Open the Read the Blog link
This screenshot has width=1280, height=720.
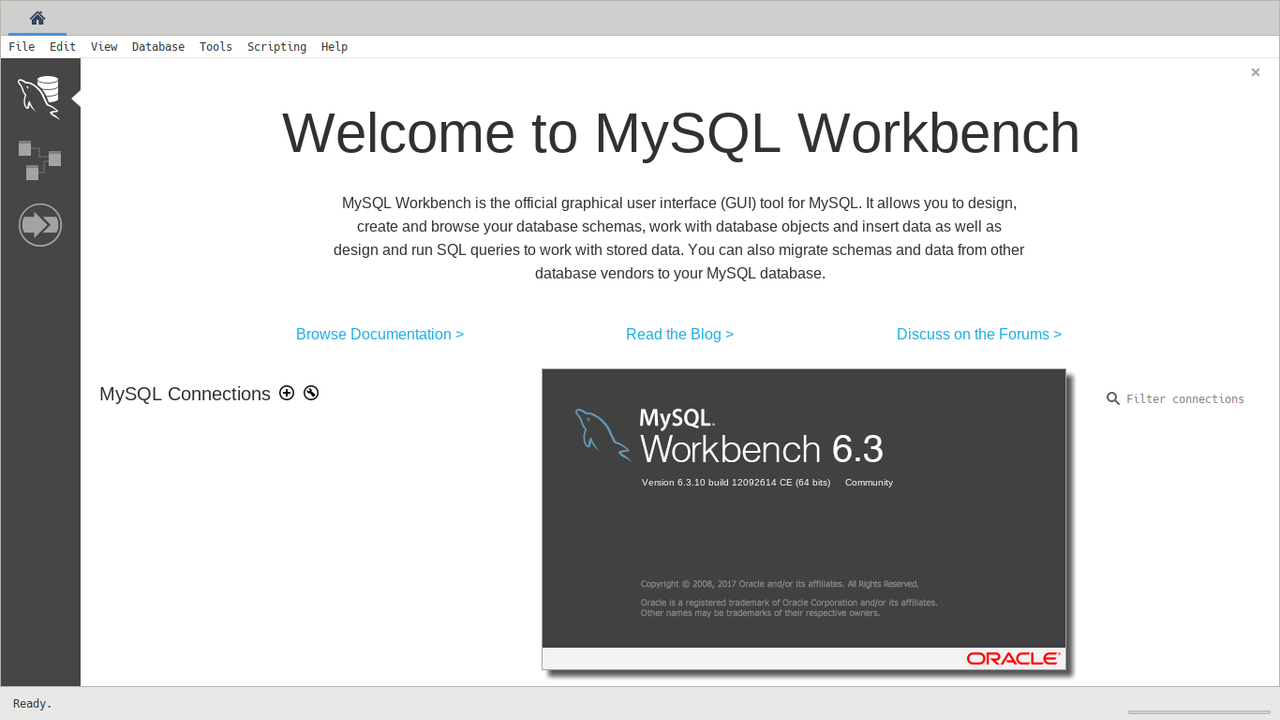680,334
